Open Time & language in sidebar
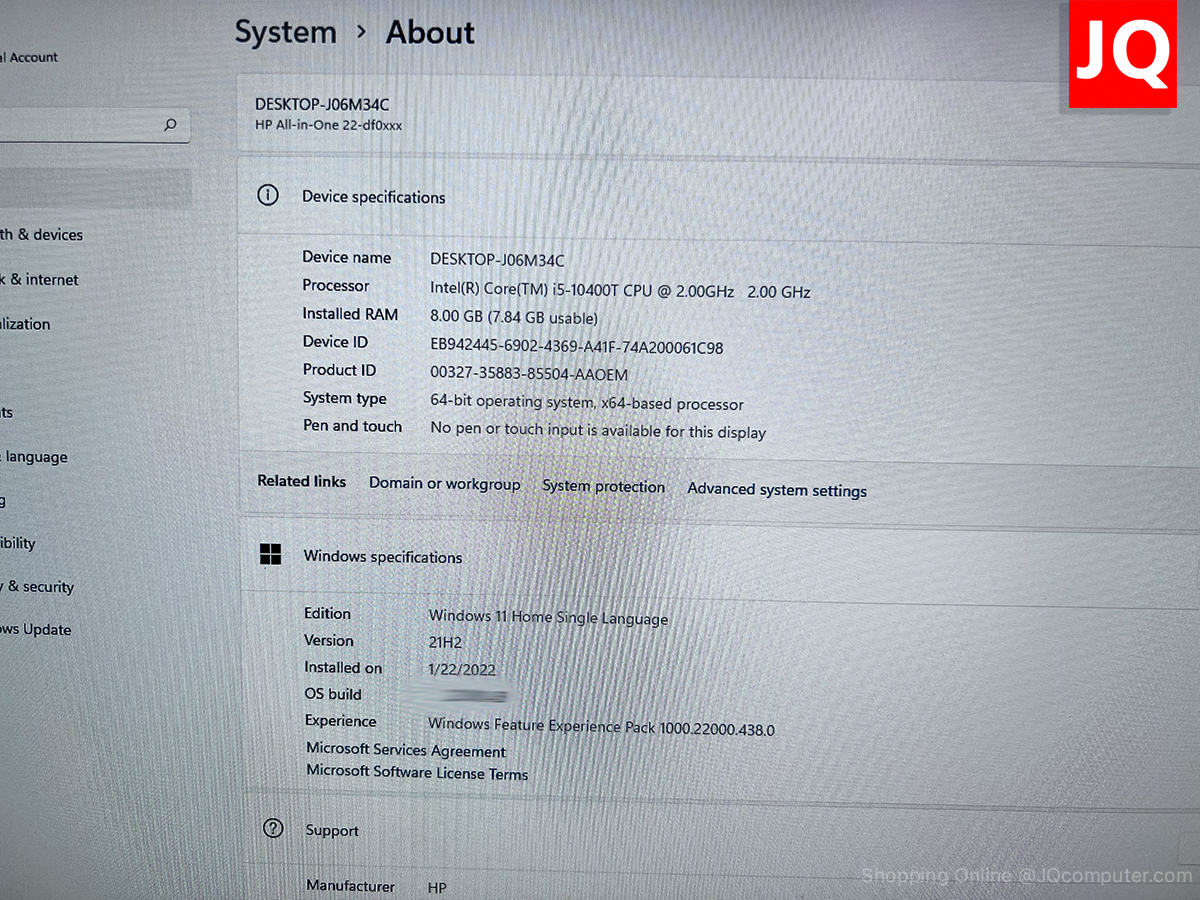This screenshot has height=900, width=1200. pyautogui.click(x=34, y=457)
